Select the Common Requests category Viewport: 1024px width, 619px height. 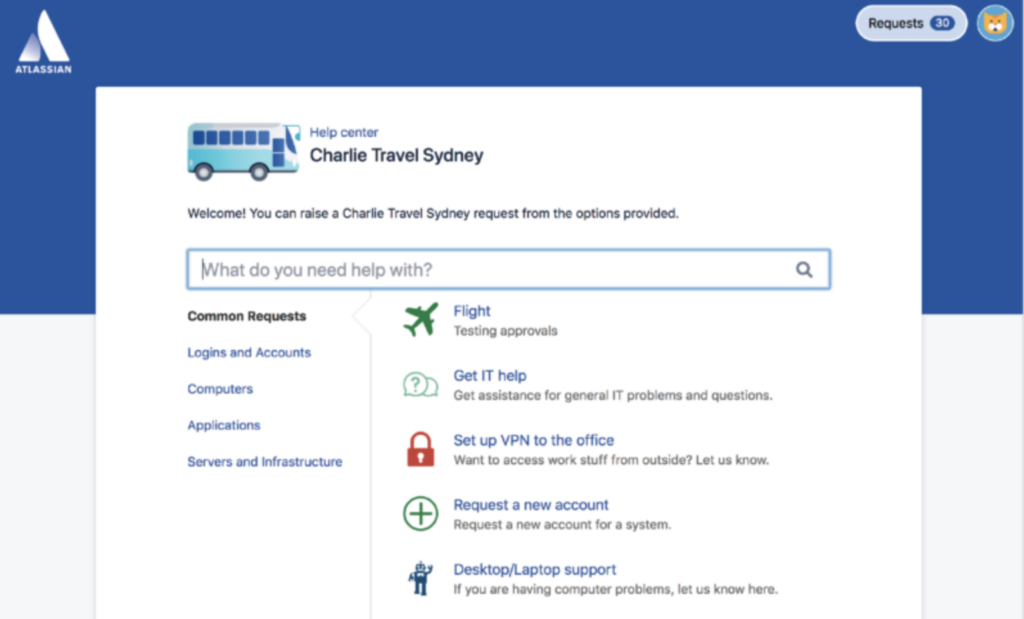coord(247,316)
